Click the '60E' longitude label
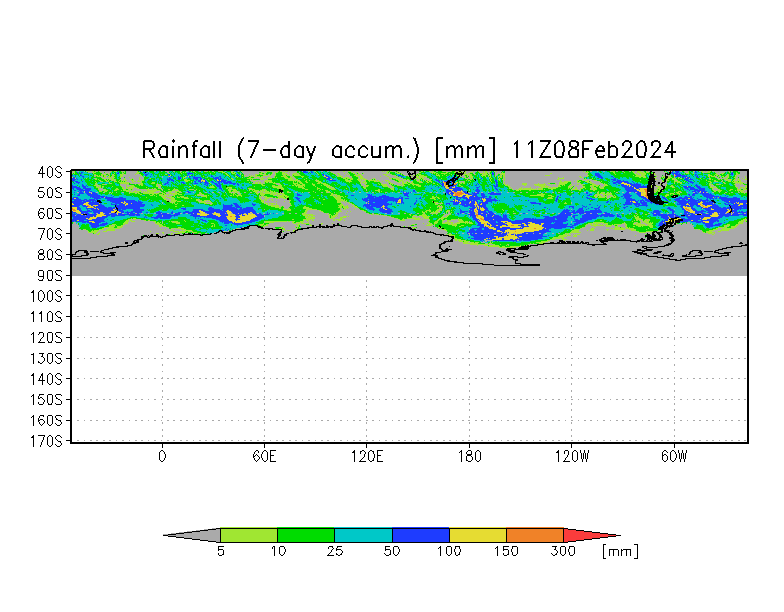Image resolution: width=784 pixels, height=612 pixels. pyautogui.click(x=264, y=456)
